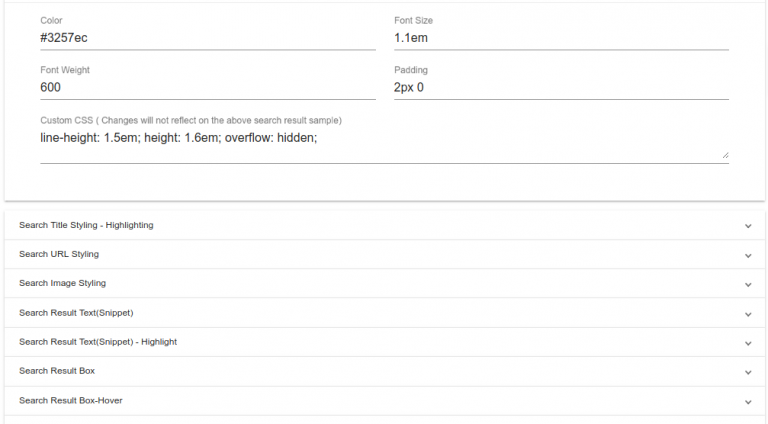Click the Font Weight field showing 600
The height and width of the screenshot is (424, 768).
coord(207,87)
